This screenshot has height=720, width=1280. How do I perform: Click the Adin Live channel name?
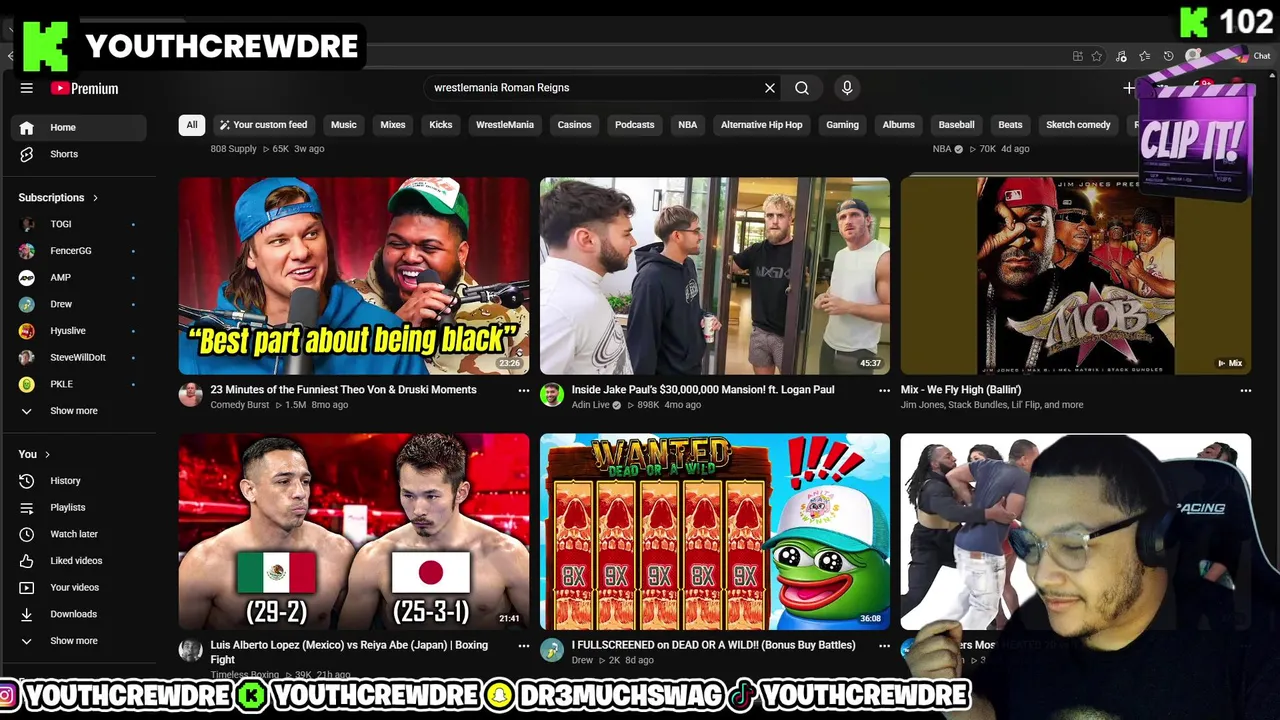pos(590,405)
